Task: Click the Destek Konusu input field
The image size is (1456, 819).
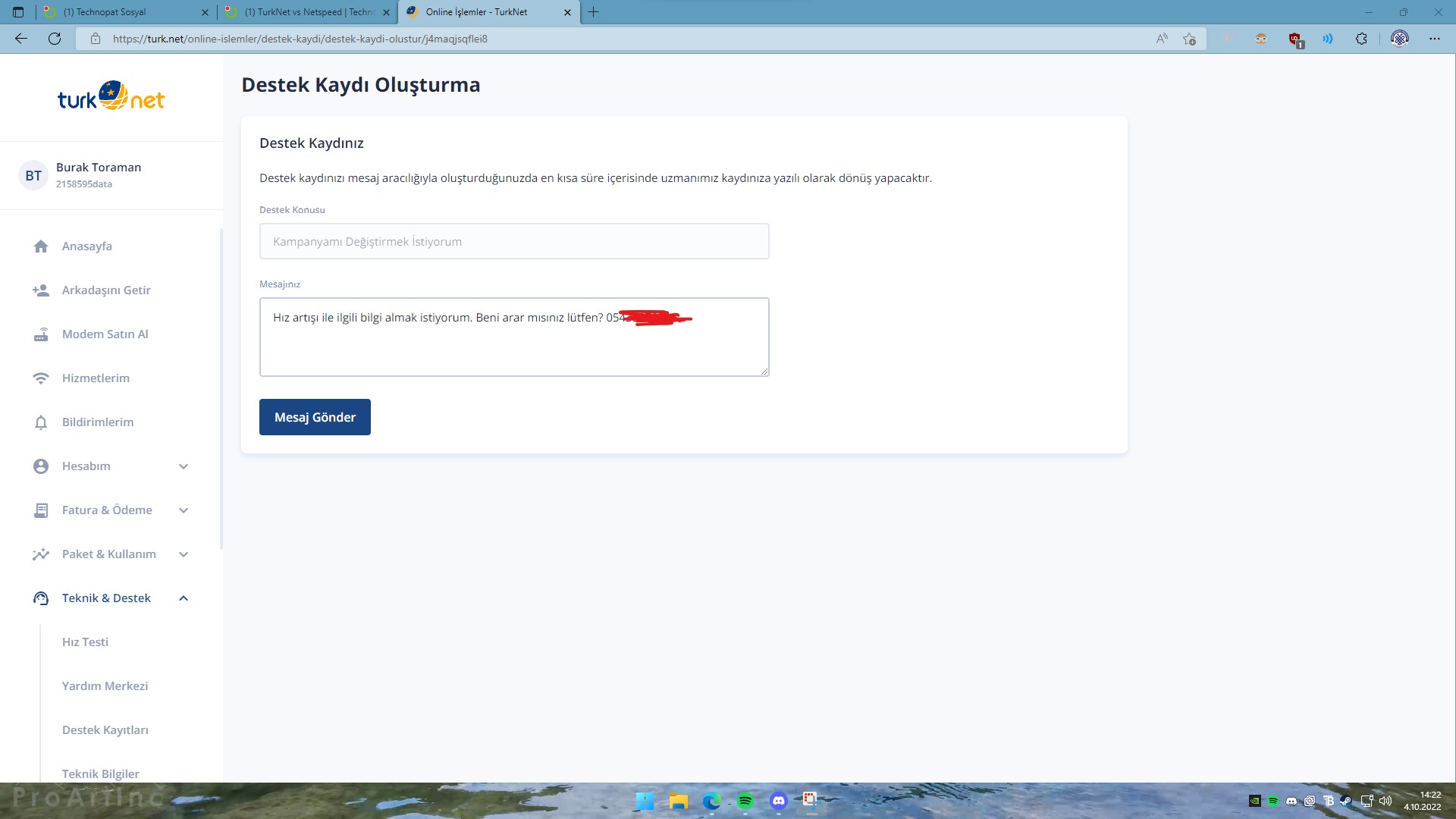Action: [x=514, y=241]
